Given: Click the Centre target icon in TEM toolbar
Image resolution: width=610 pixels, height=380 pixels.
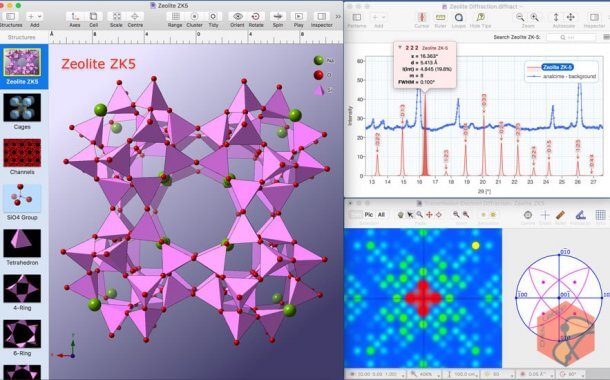Looking at the screenshot, I should [528, 215].
